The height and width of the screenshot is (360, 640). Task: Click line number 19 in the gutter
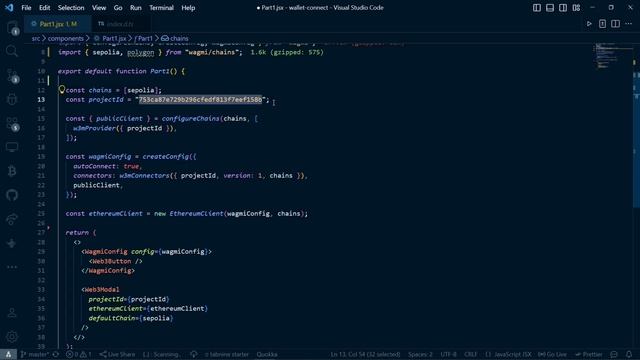[41, 157]
